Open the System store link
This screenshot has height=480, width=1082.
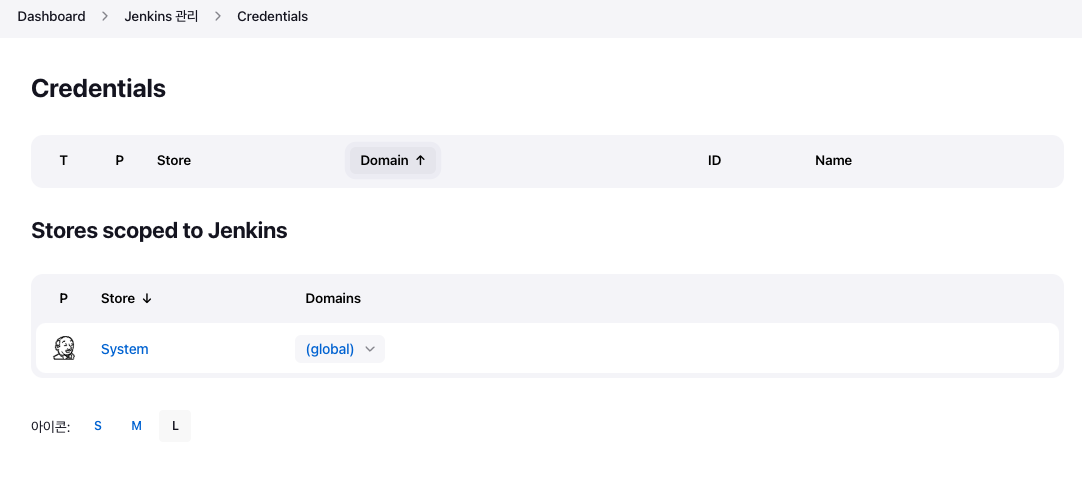[124, 349]
